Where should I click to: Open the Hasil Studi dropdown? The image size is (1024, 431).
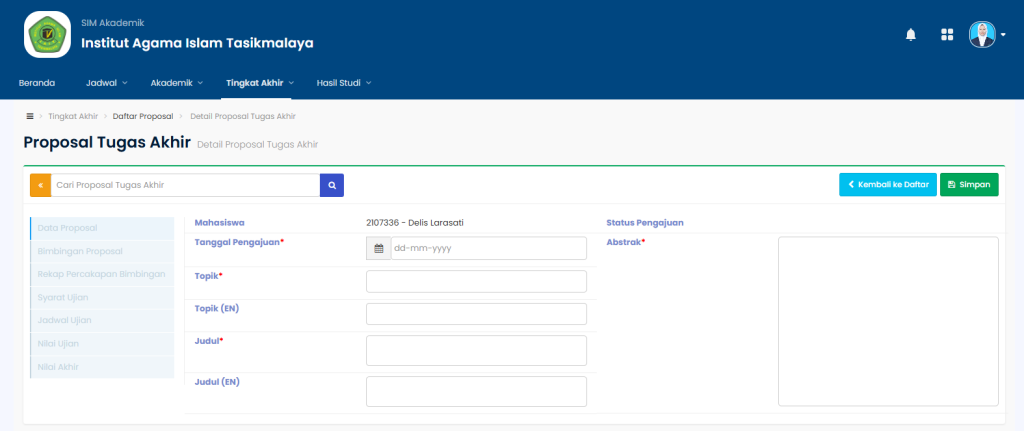pos(343,83)
